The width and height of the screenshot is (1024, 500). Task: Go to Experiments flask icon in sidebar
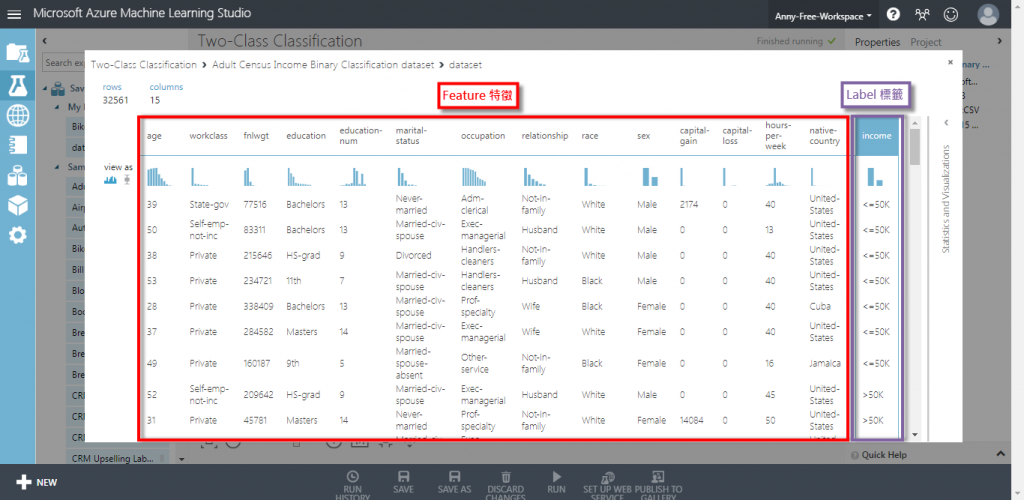pos(18,86)
